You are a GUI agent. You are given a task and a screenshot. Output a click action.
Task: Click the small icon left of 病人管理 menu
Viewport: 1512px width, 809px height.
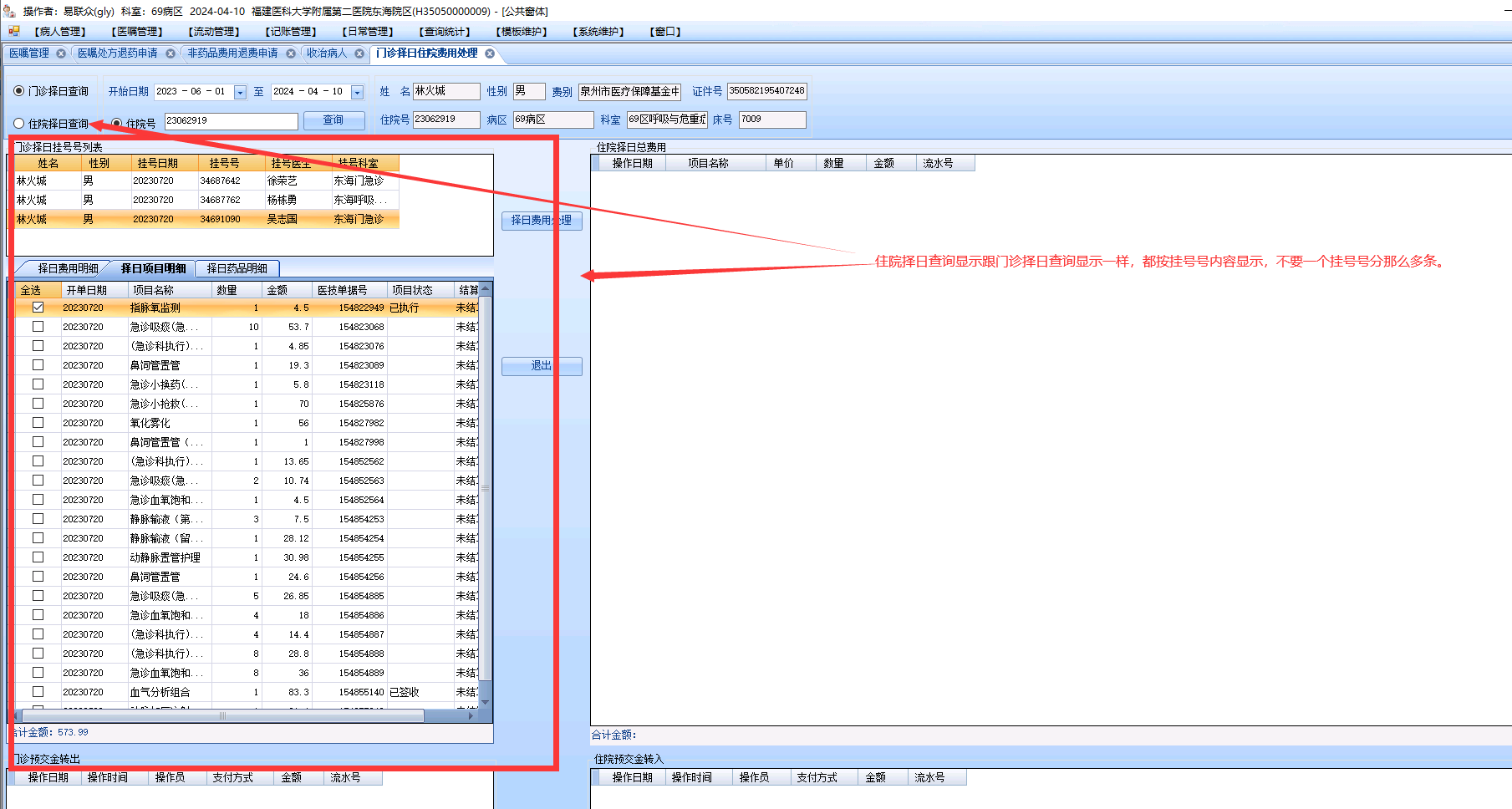click(x=13, y=31)
